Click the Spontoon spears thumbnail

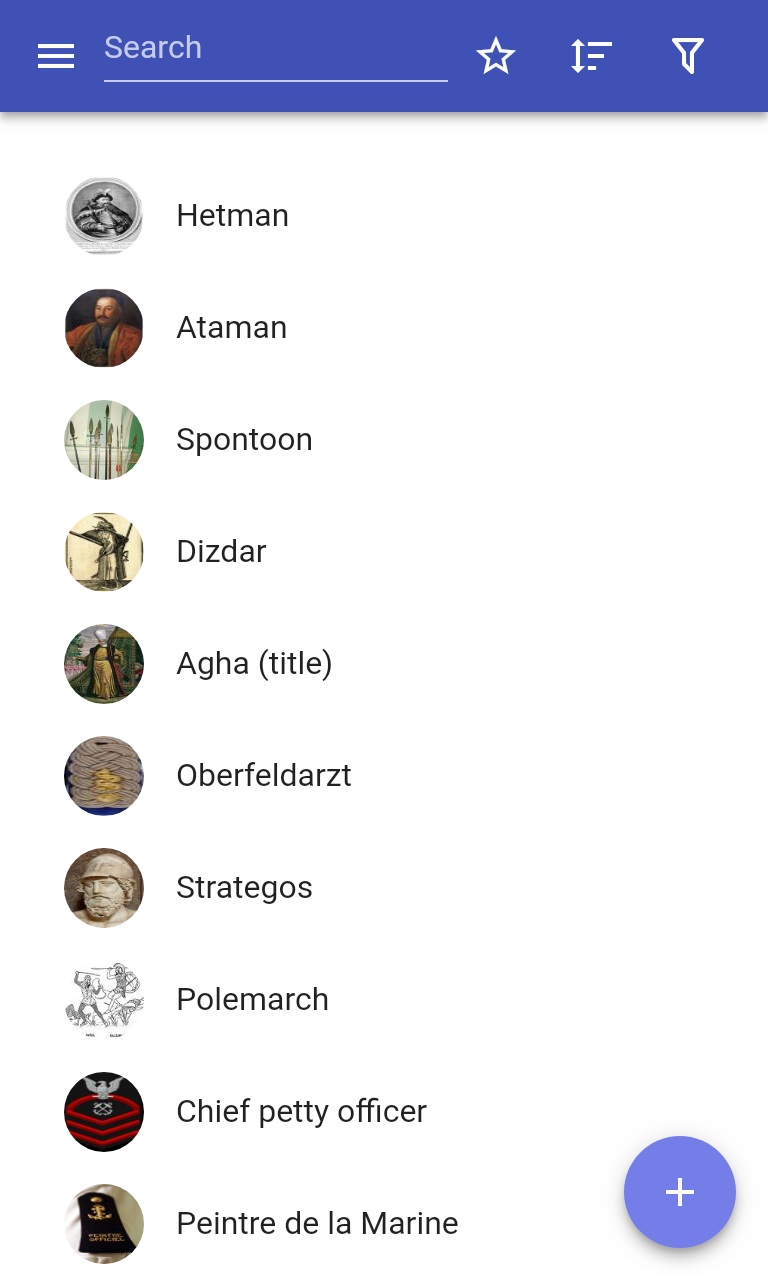tap(104, 440)
